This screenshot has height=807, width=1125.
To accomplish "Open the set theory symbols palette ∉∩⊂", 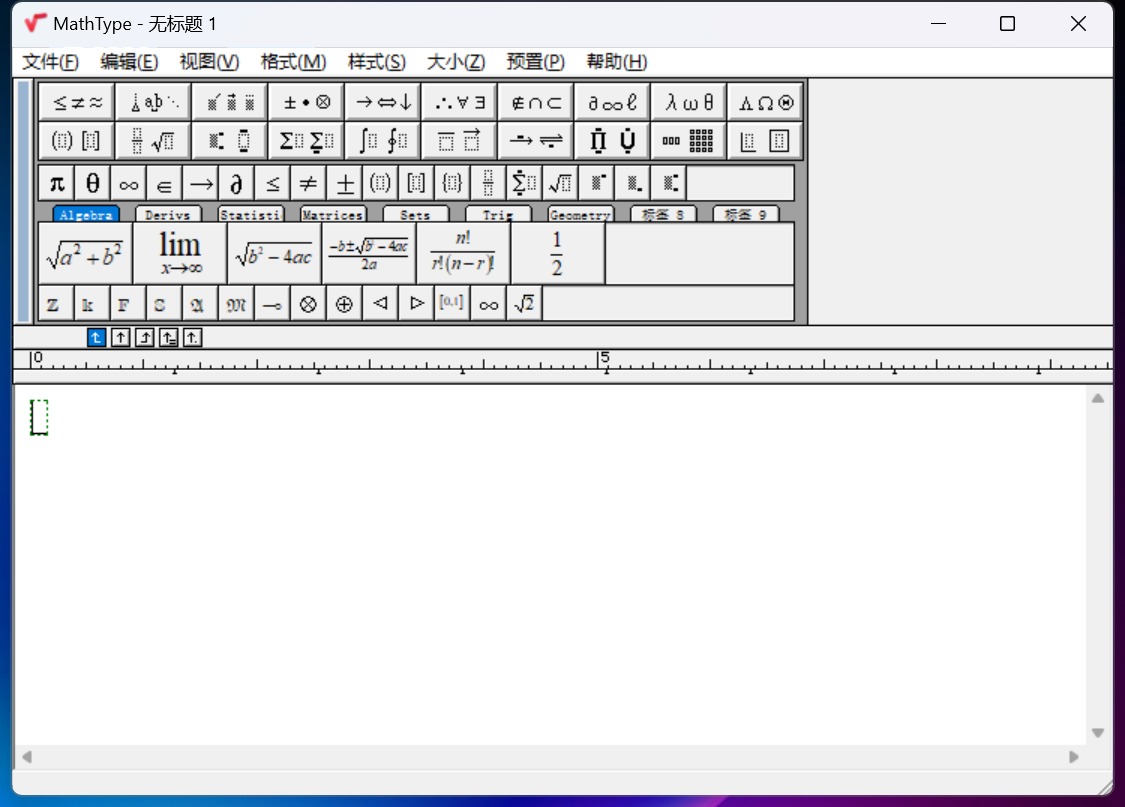I will click(536, 103).
